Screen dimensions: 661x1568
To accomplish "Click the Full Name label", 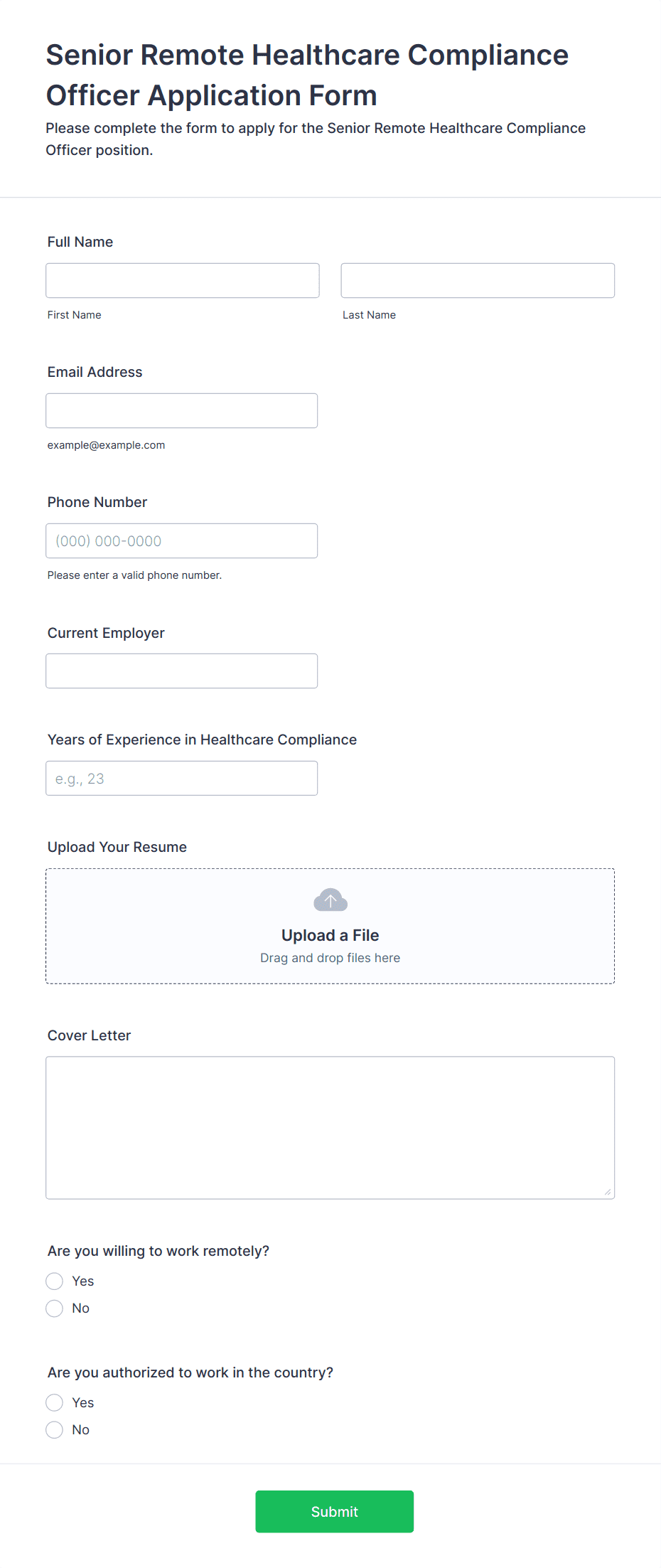I will pyautogui.click(x=80, y=242).
